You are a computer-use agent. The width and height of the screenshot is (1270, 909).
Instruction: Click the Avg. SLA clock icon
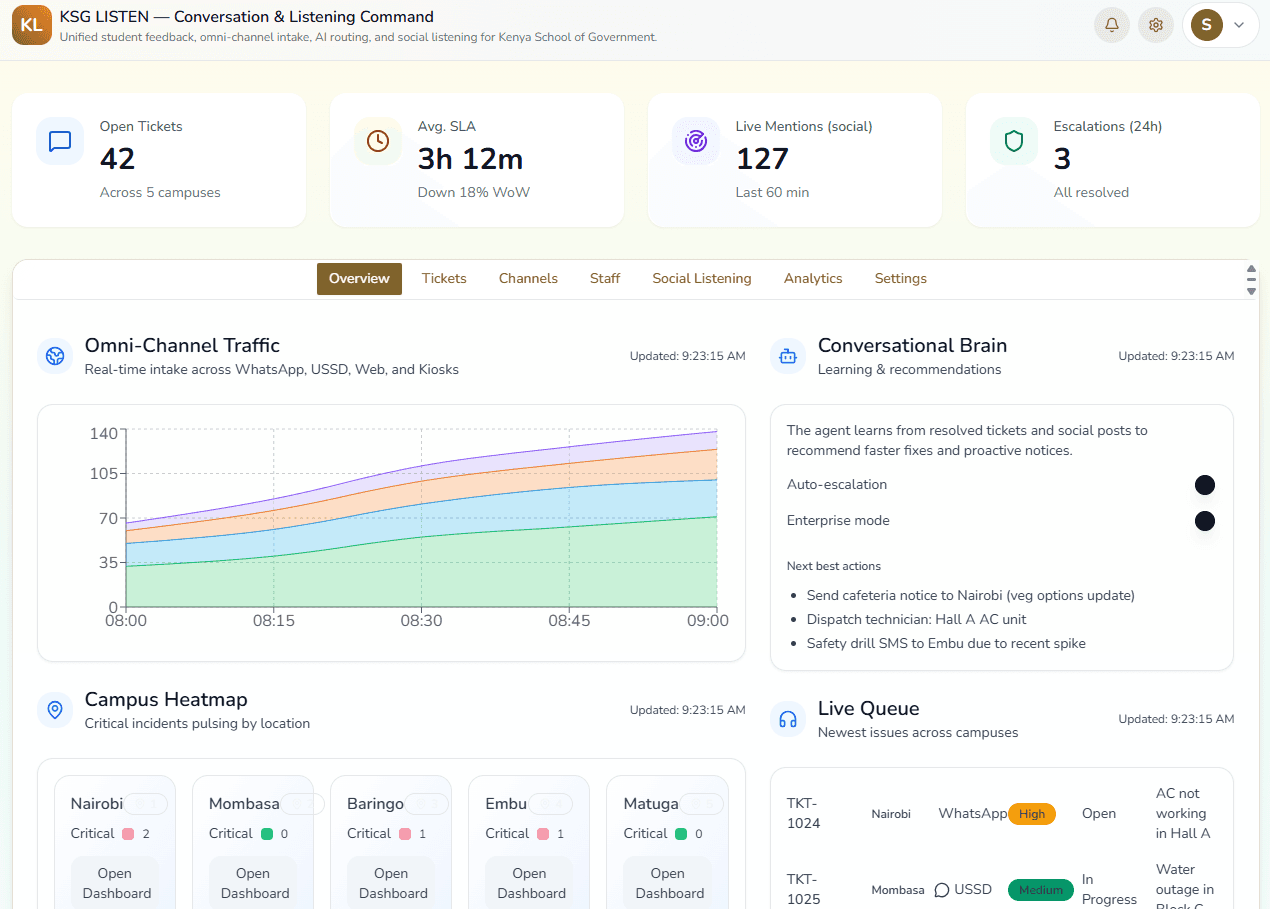pyautogui.click(x=378, y=141)
